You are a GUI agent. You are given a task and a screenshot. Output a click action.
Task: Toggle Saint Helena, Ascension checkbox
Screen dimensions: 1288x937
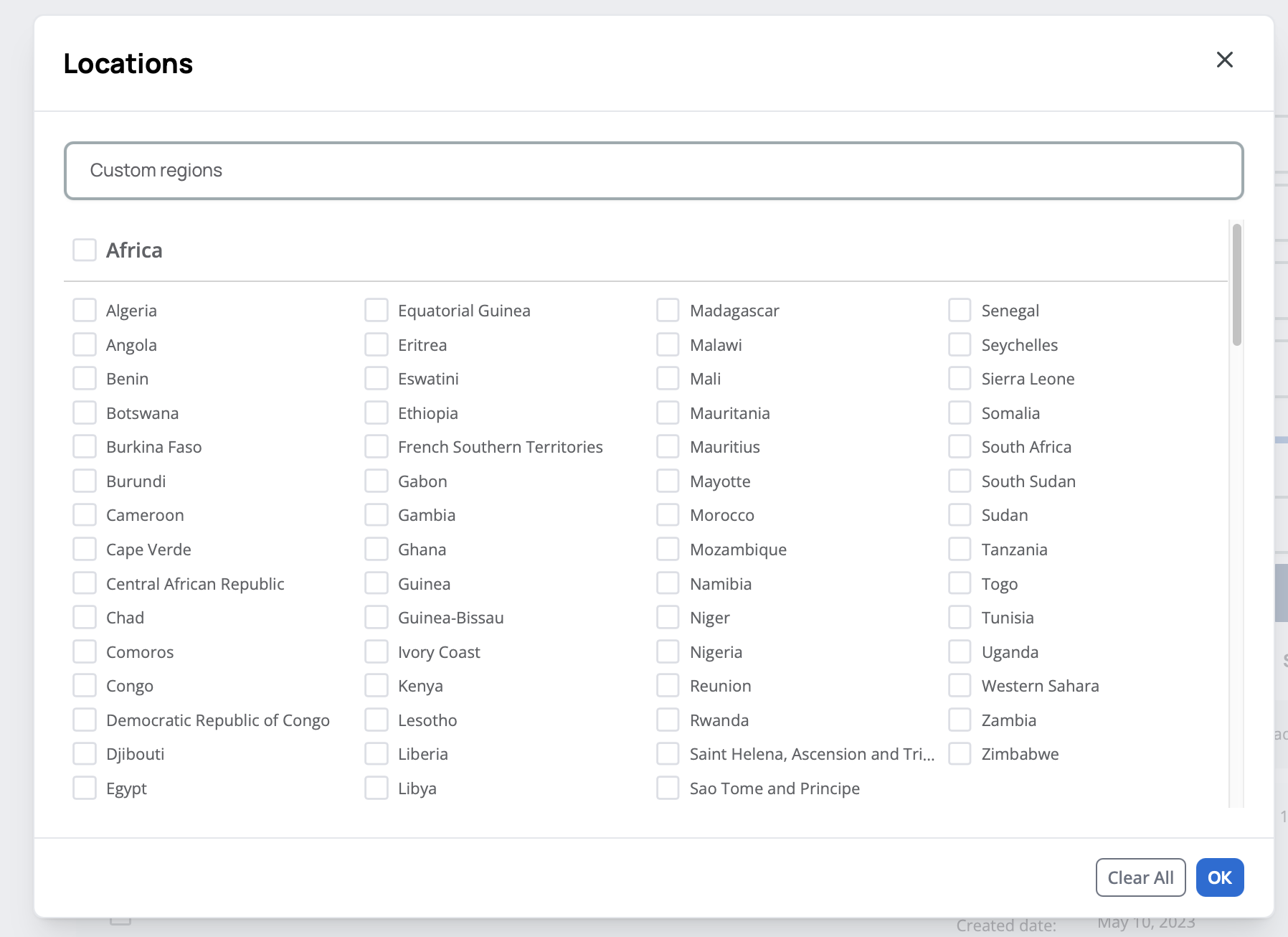pyautogui.click(x=668, y=754)
